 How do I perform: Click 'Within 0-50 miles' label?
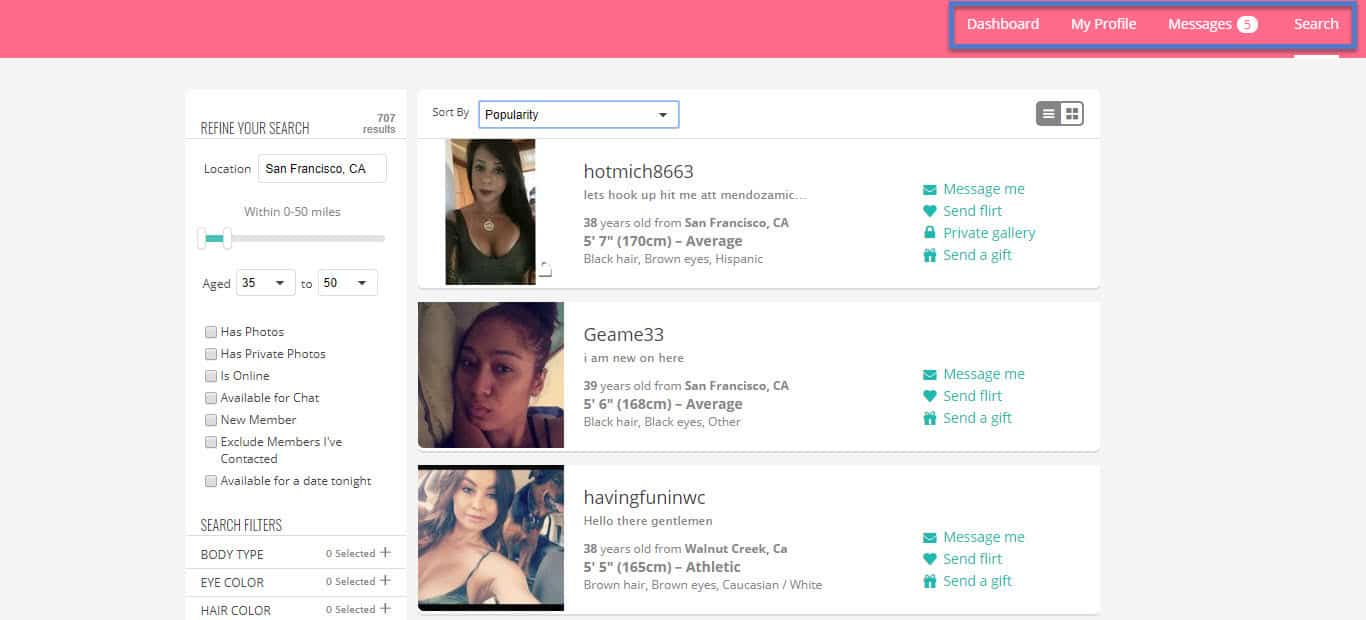coord(292,212)
